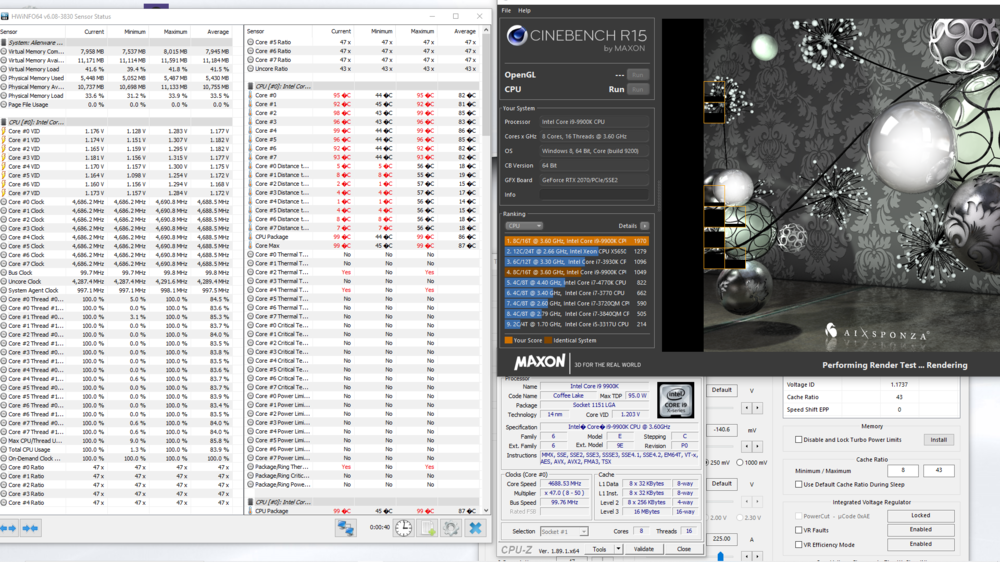Image resolution: width=1000 pixels, height=562 pixels.
Task: Expand the Tools dropdown arrow in CPU-Z
Action: [x=618, y=549]
